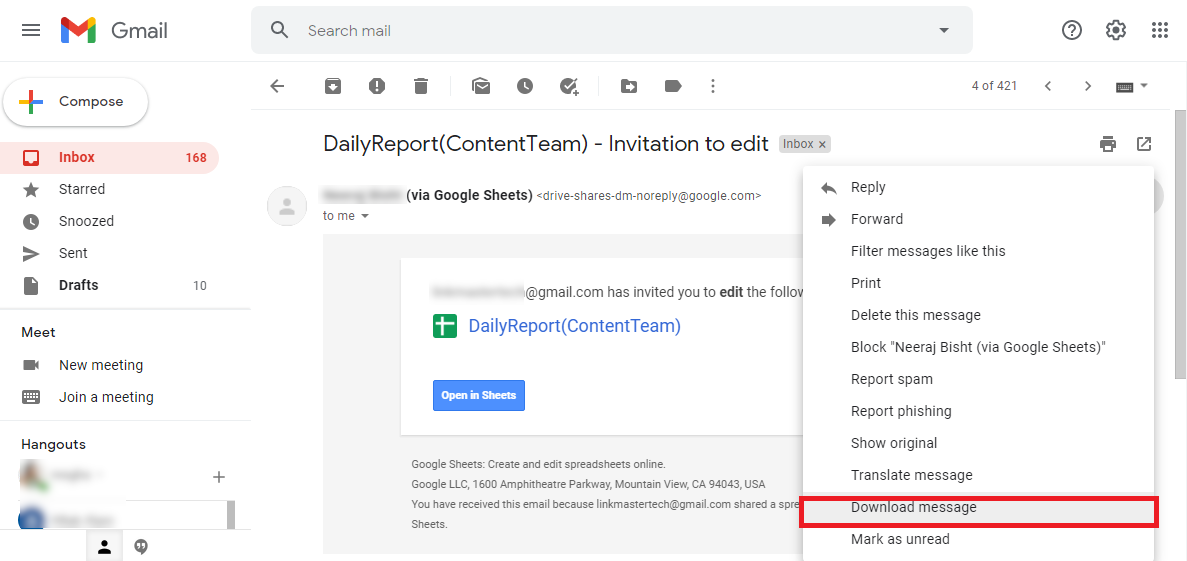Mark as unread envelope icon
The width and height of the screenshot is (1187, 561).
481,86
